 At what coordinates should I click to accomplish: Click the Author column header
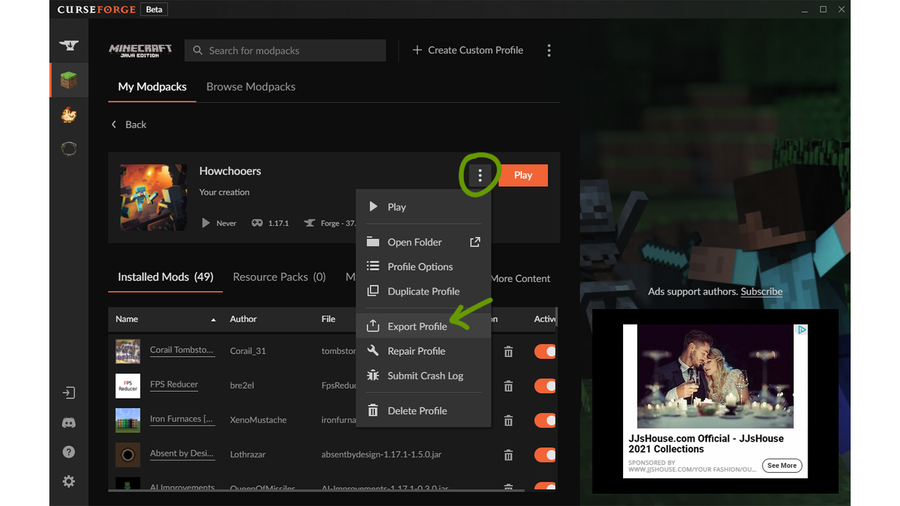point(243,319)
